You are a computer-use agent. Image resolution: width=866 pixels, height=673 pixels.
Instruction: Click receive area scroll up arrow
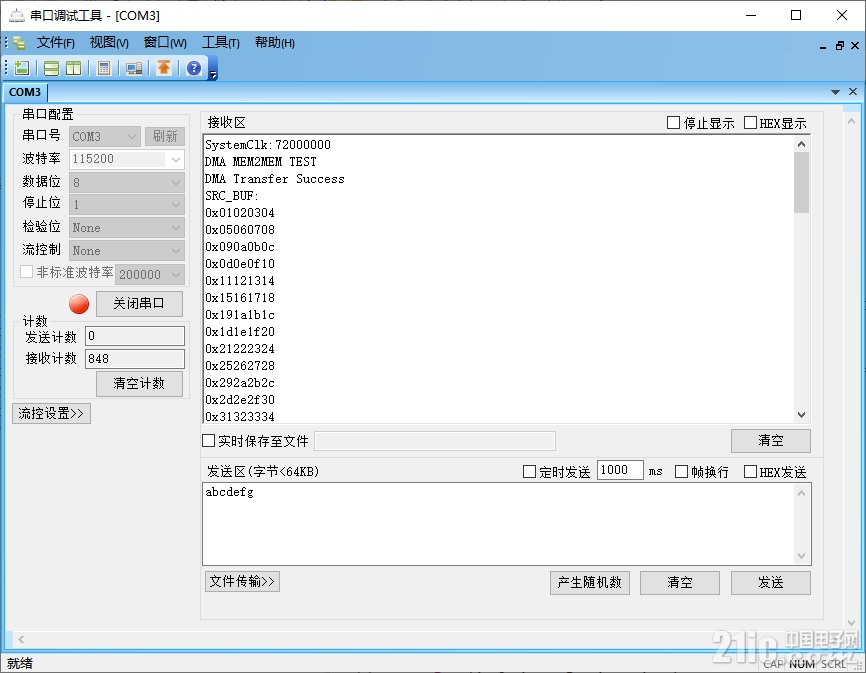(801, 144)
